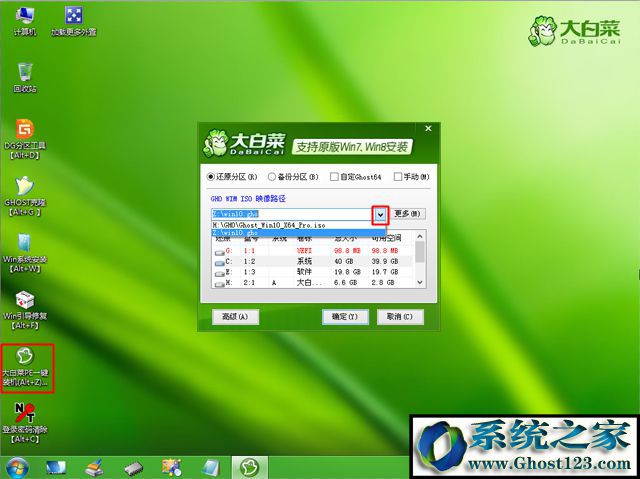Click the G: drive disk icon
This screenshot has height=479, width=640.
[x=219, y=252]
